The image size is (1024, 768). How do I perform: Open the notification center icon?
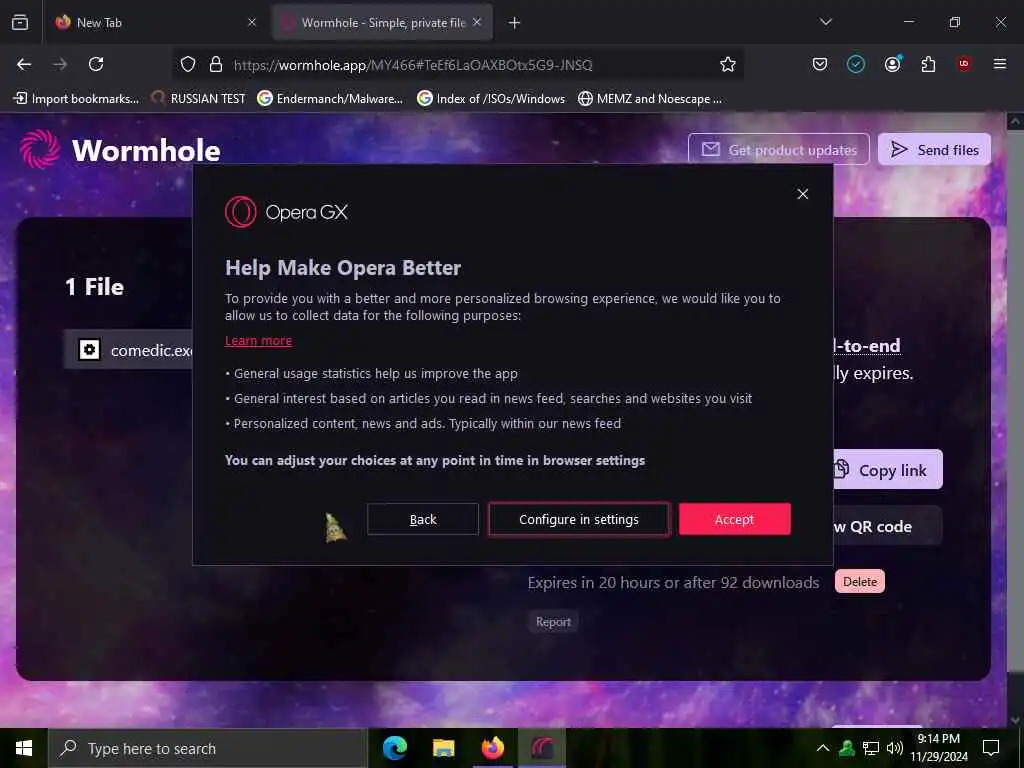pyautogui.click(x=991, y=748)
